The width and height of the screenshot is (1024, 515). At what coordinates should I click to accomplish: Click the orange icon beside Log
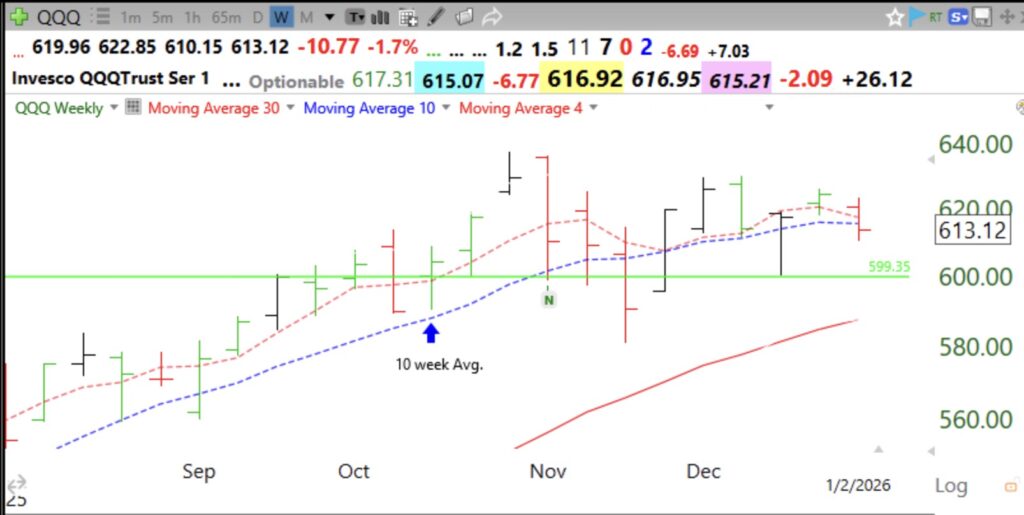(x=1010, y=486)
